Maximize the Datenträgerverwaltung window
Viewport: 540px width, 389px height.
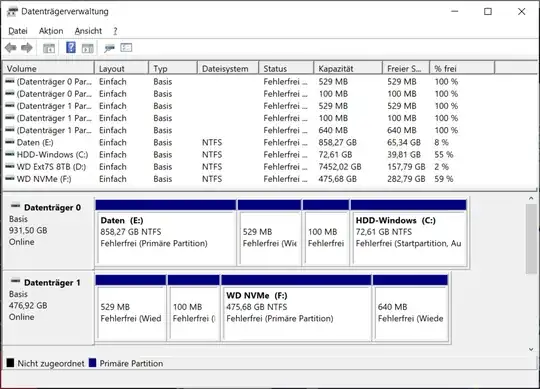click(488, 12)
